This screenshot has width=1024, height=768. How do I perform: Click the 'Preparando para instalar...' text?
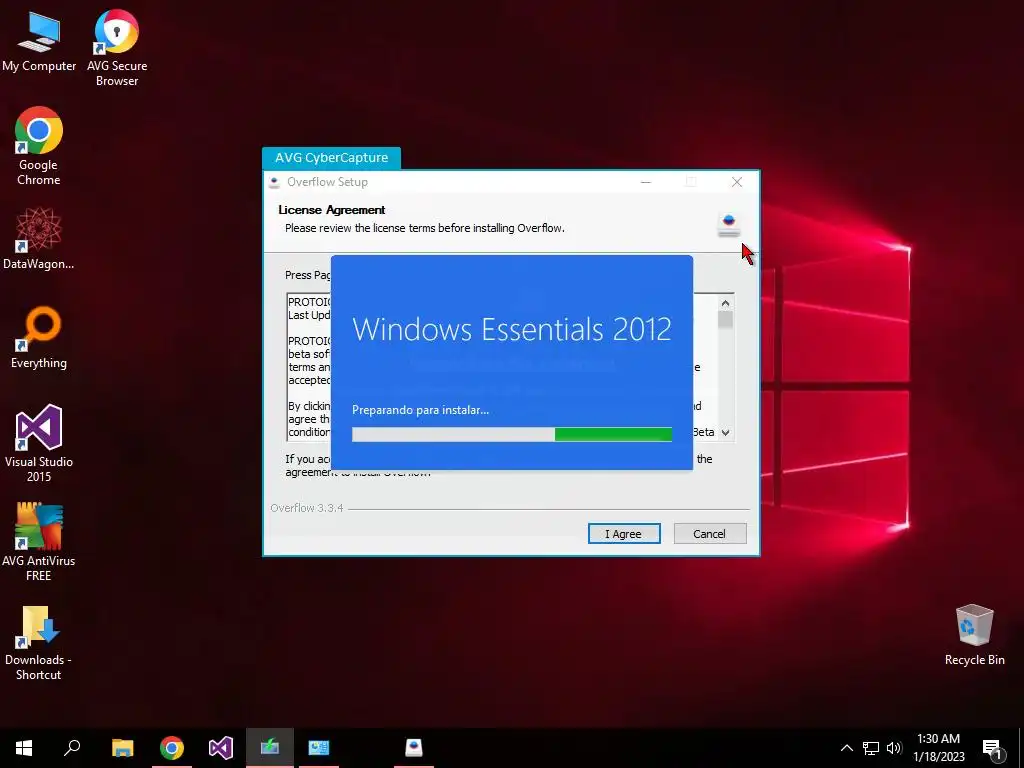point(421,410)
